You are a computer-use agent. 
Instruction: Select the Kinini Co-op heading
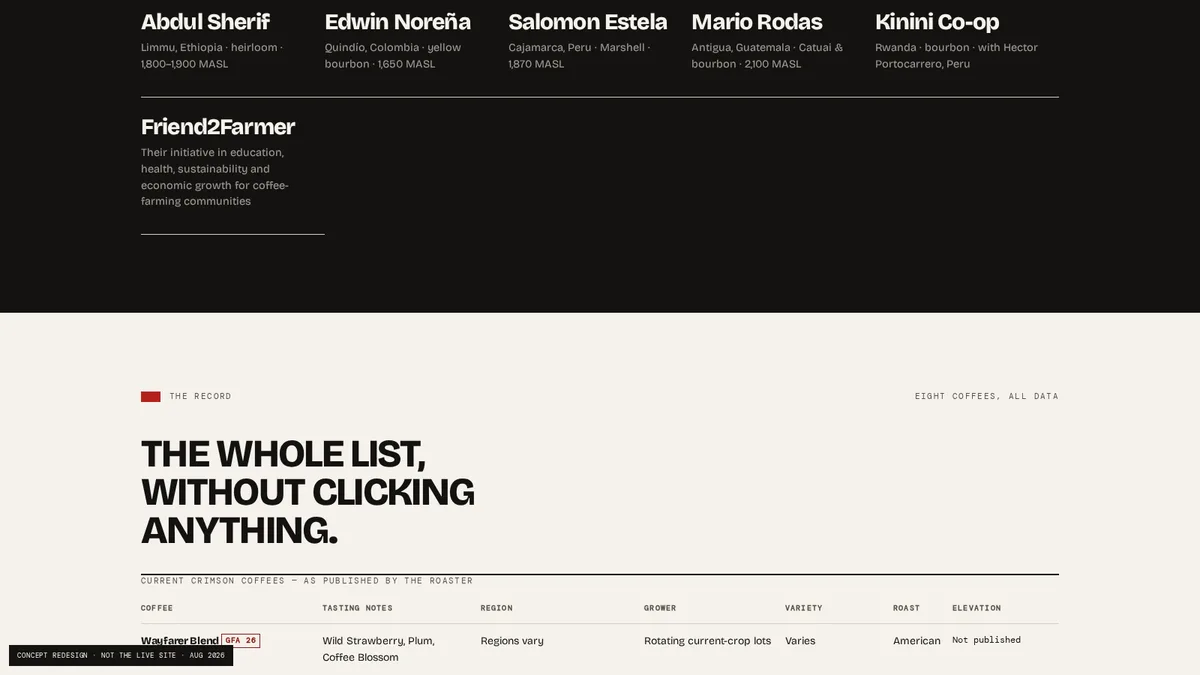tap(937, 22)
